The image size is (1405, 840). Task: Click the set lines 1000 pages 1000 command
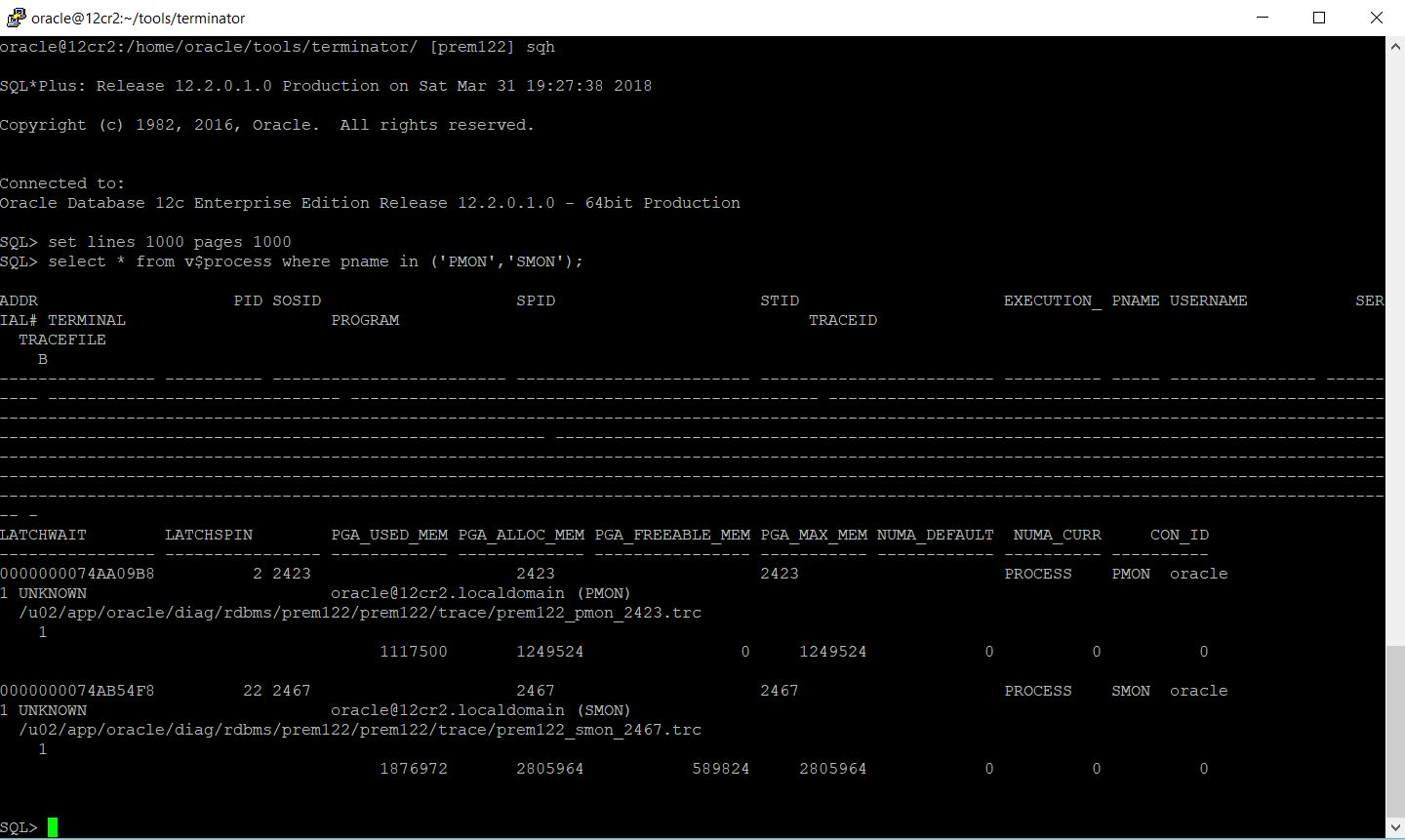click(x=169, y=242)
